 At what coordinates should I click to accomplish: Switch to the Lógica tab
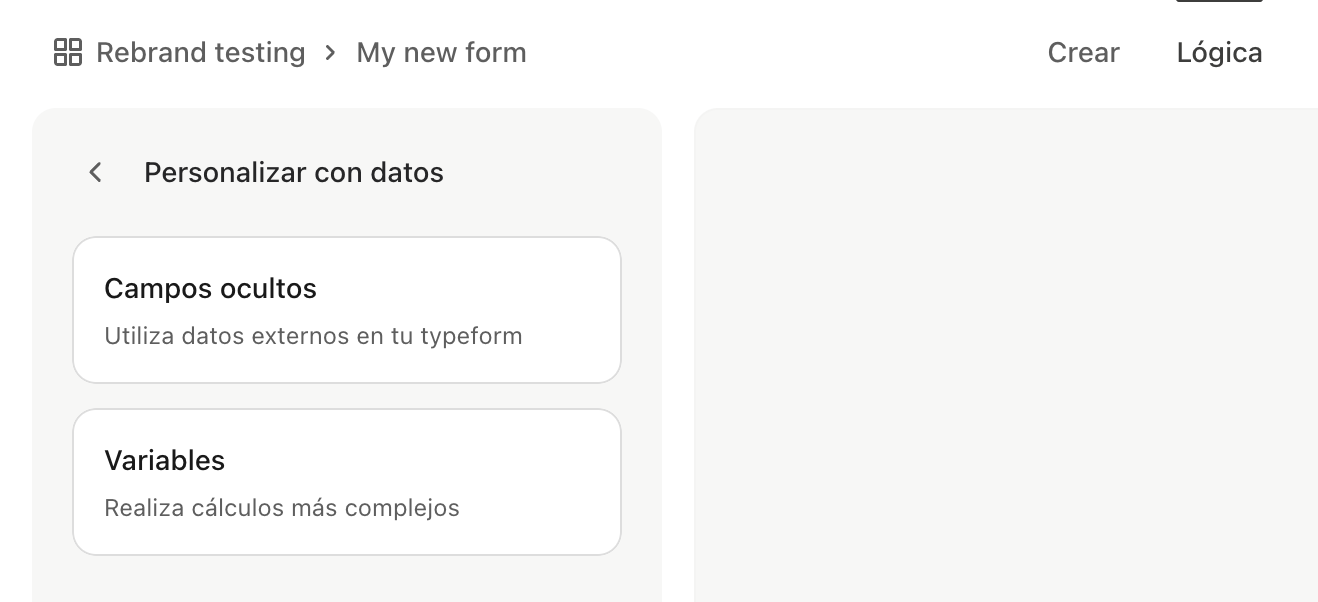pyautogui.click(x=1219, y=52)
